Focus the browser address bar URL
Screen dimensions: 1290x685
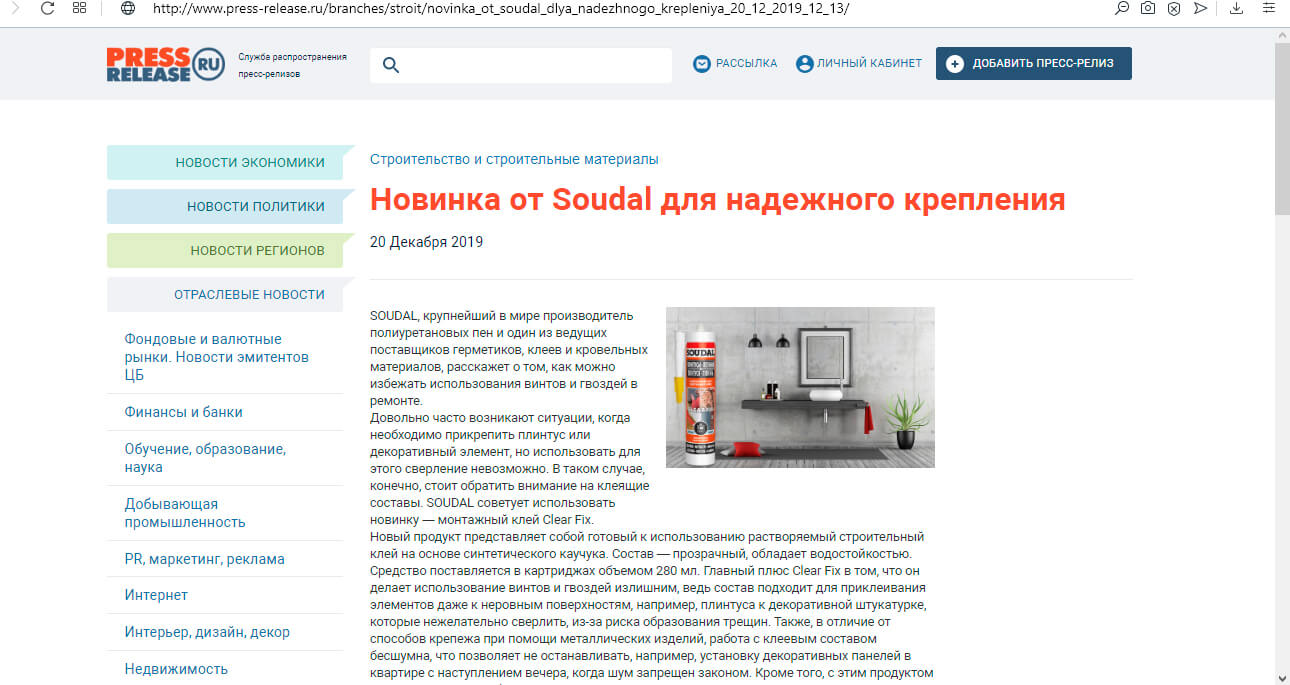[500, 8]
